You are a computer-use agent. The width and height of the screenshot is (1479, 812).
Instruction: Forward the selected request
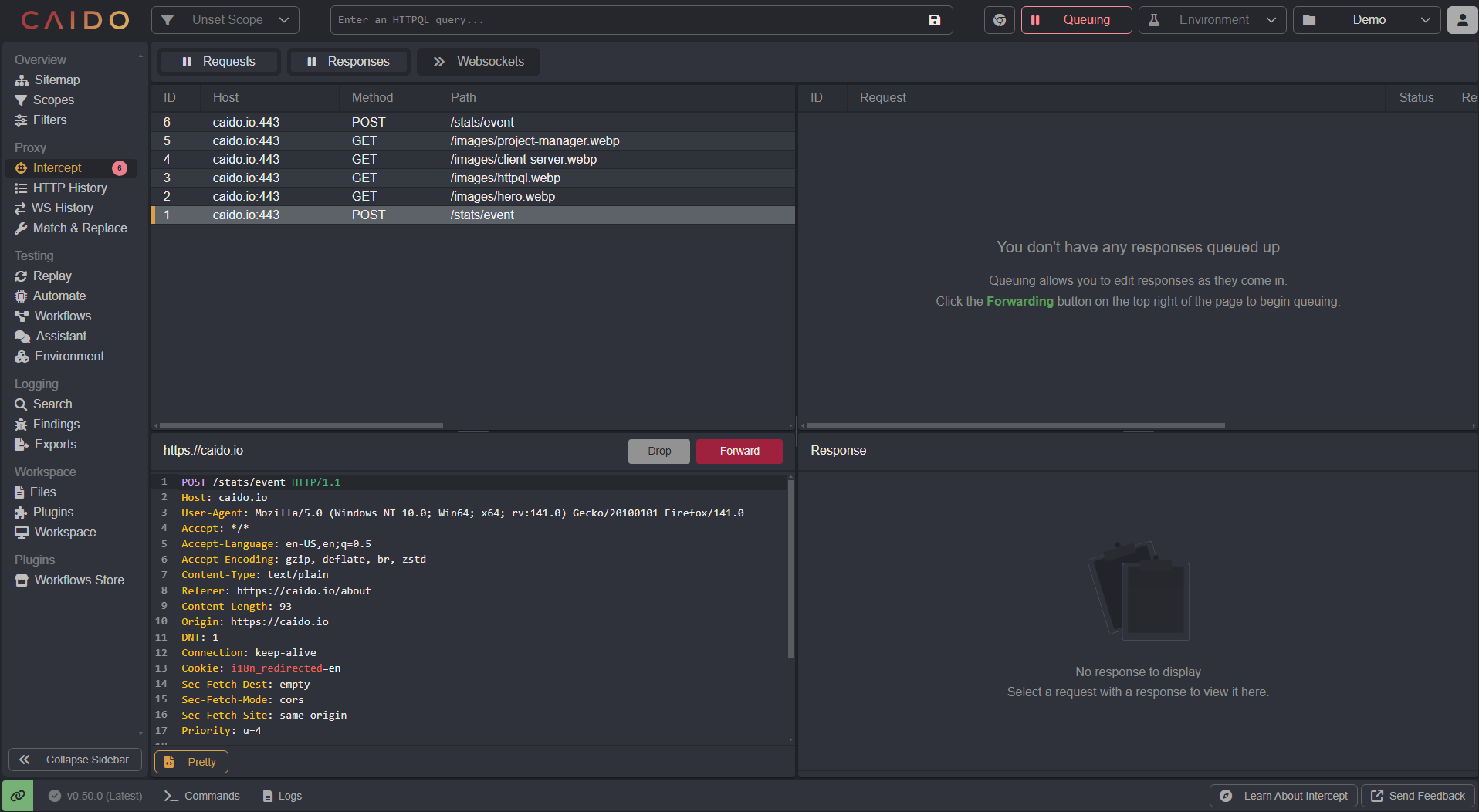tap(738, 451)
